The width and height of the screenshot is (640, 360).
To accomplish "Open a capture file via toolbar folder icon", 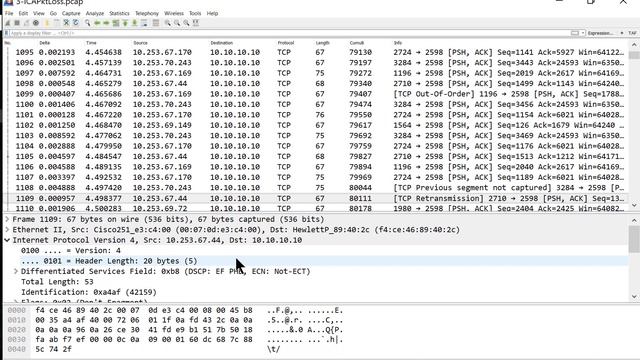I will pyautogui.click(x=47, y=23).
